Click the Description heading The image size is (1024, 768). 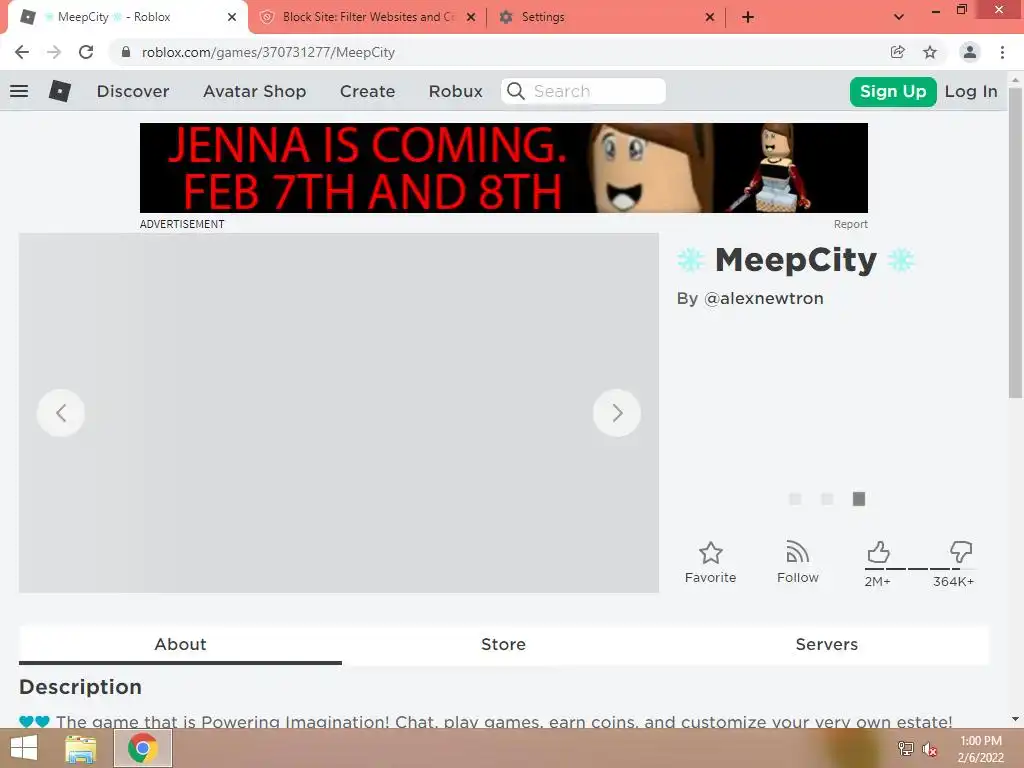pyautogui.click(x=80, y=687)
